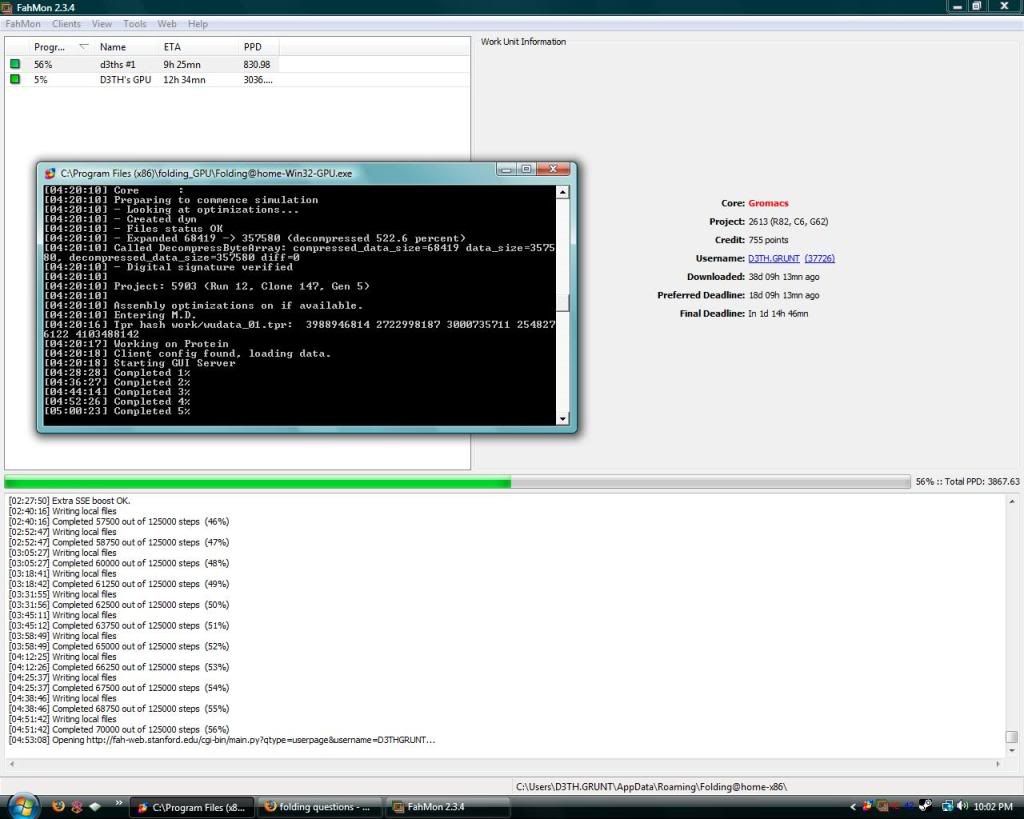Click the green status square for D3TH's GPU

point(15,79)
